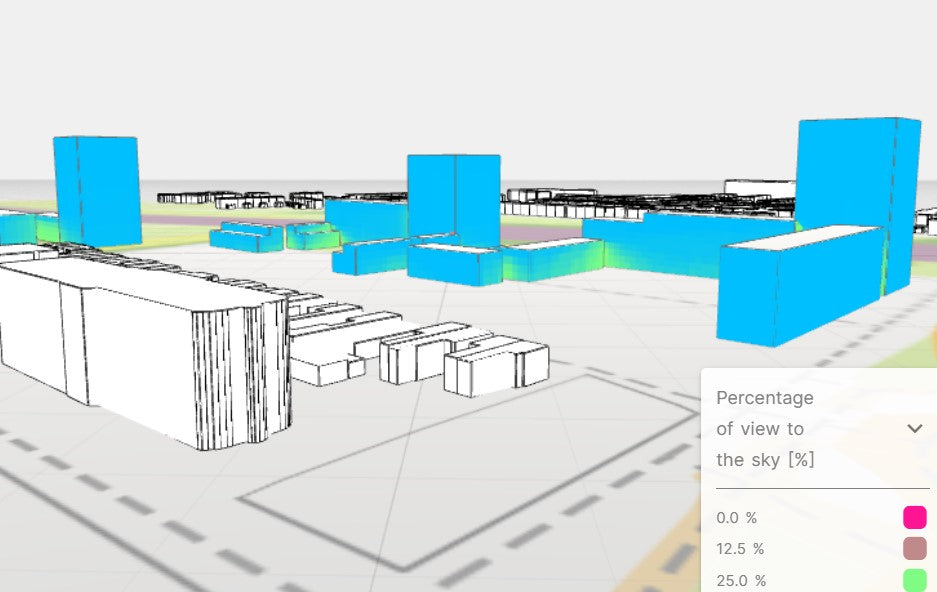Click inside the rectangular site outline on the ground
Image resolution: width=937 pixels, height=592 pixels.
tap(470, 470)
